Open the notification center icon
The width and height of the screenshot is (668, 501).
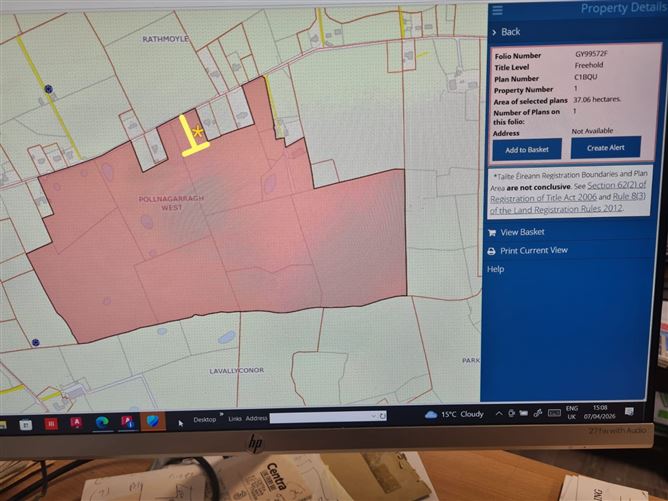coord(629,411)
